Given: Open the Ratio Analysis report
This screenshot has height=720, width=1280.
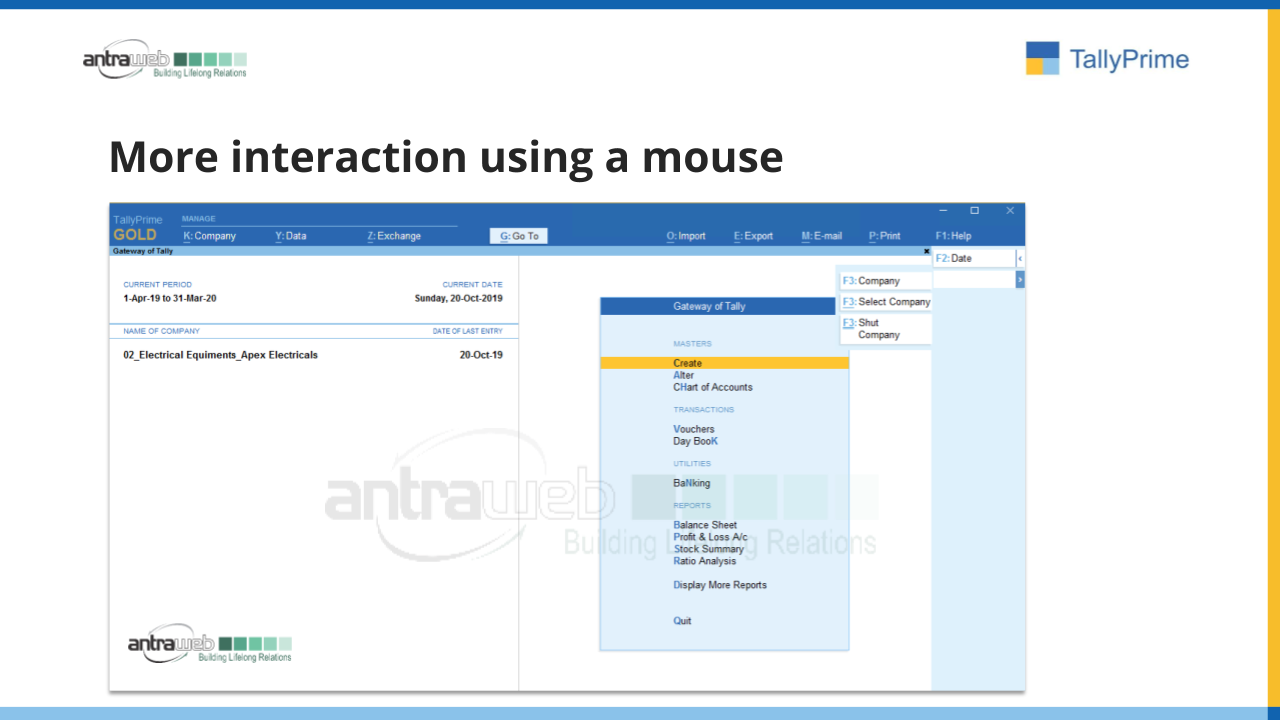Looking at the screenshot, I should [x=705, y=561].
